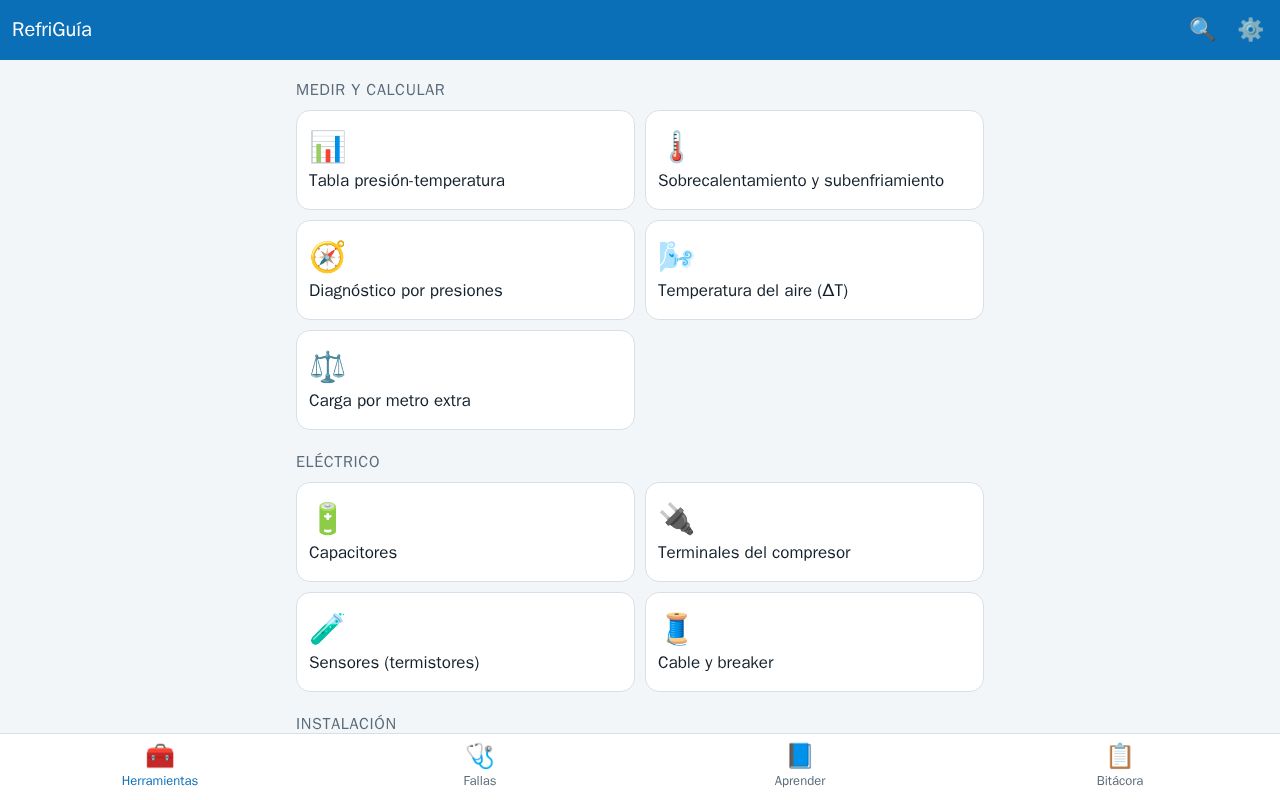Click the toolbox icon in bottom bar
The image size is (1280, 800).
[x=160, y=756]
